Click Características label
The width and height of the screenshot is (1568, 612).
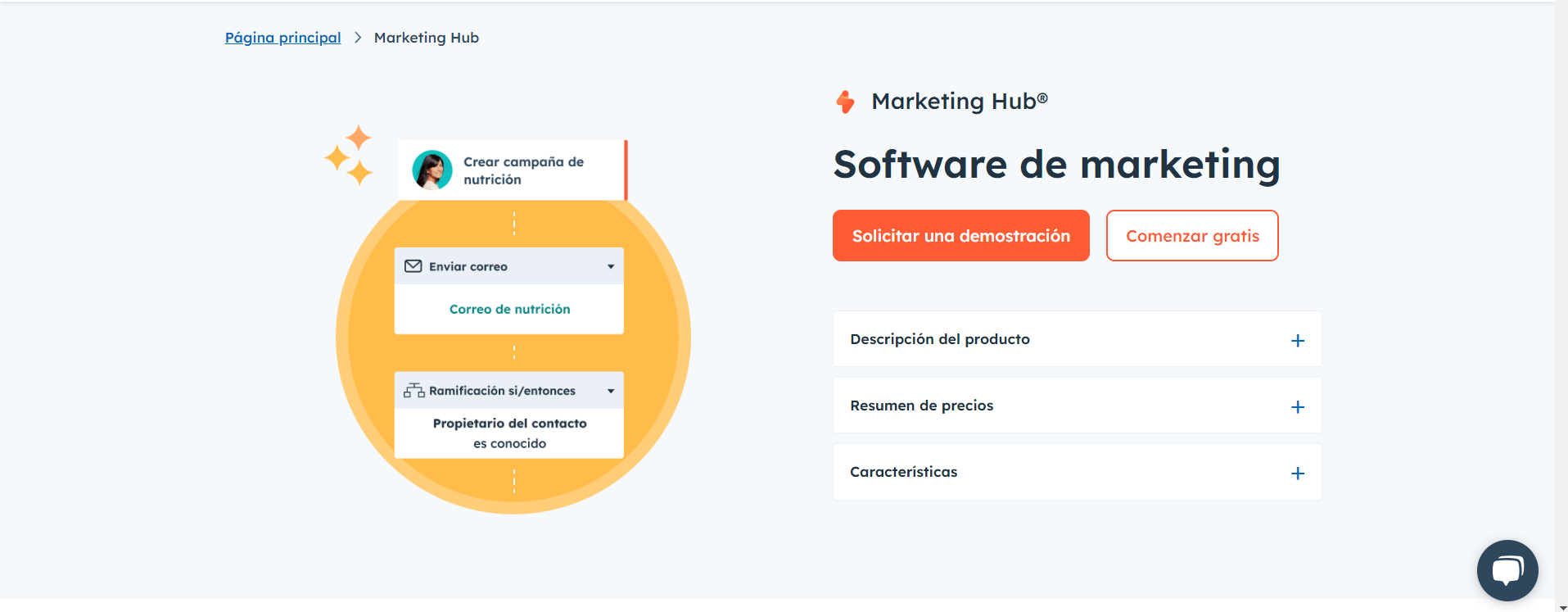904,472
